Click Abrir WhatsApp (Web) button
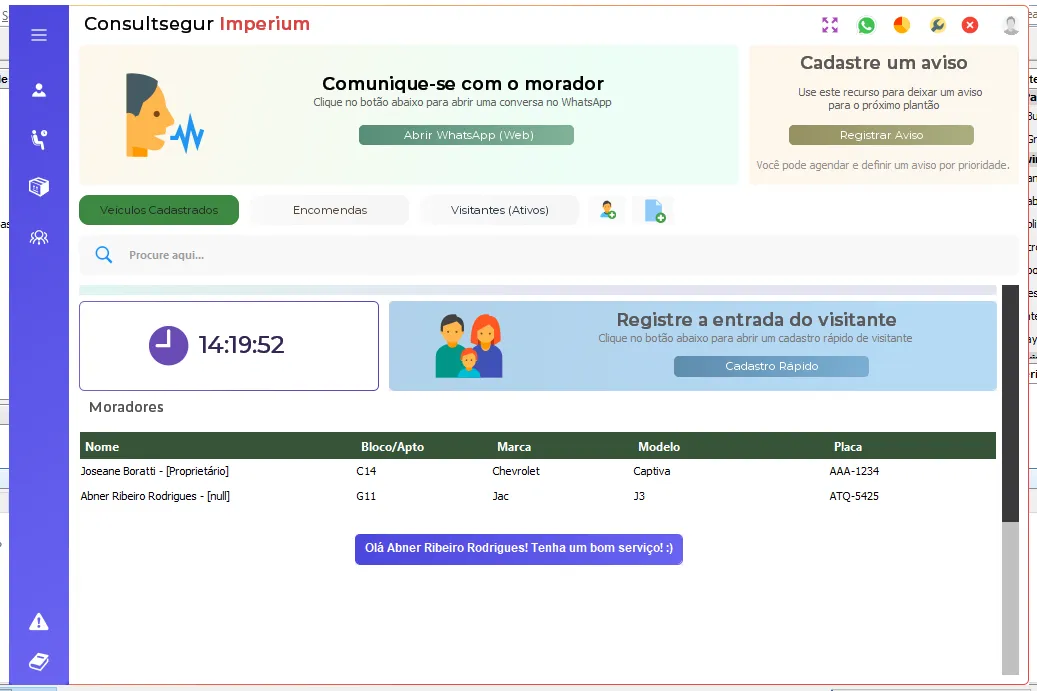 click(x=466, y=135)
